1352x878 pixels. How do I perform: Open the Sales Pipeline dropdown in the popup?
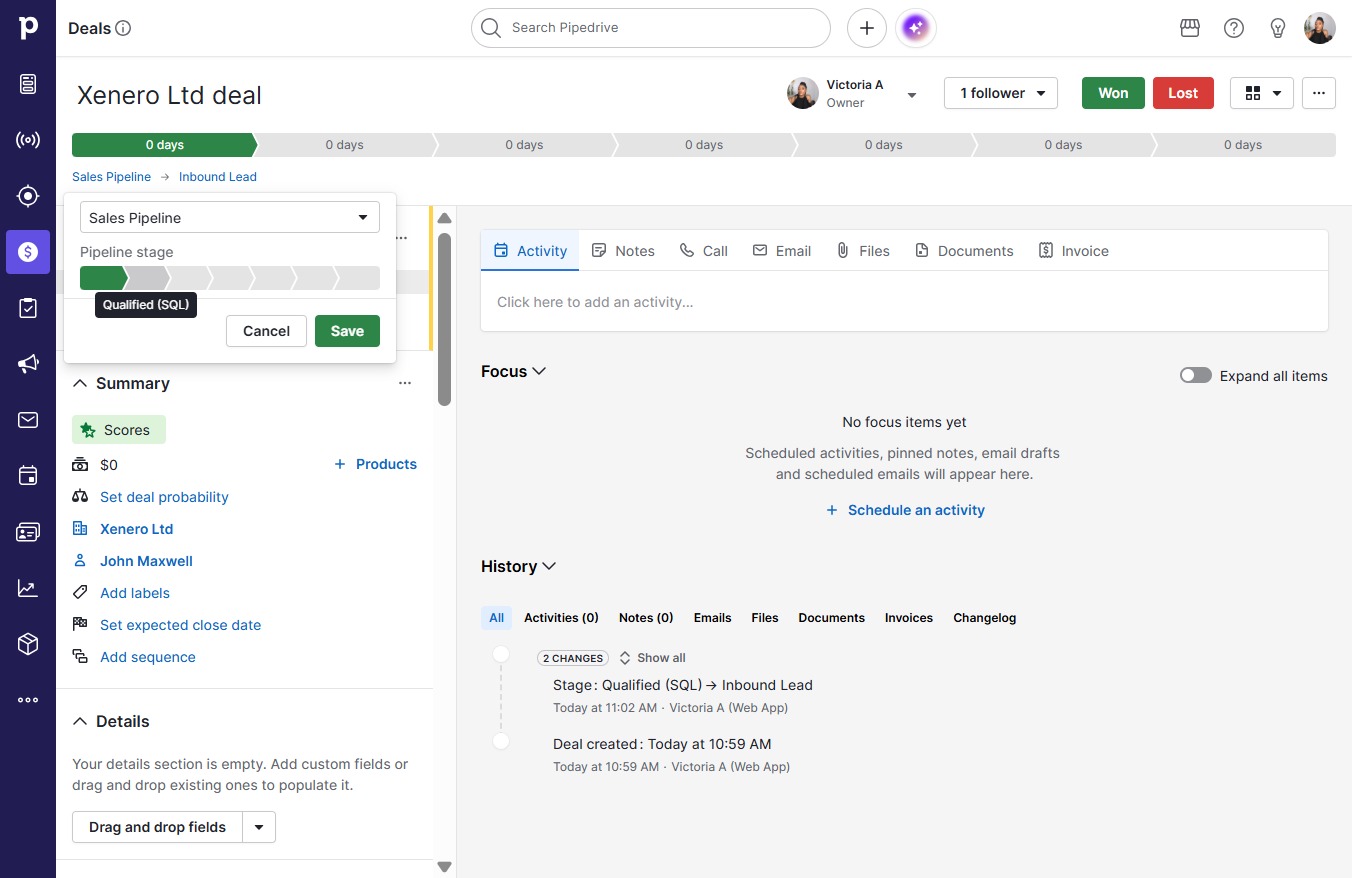(x=230, y=218)
